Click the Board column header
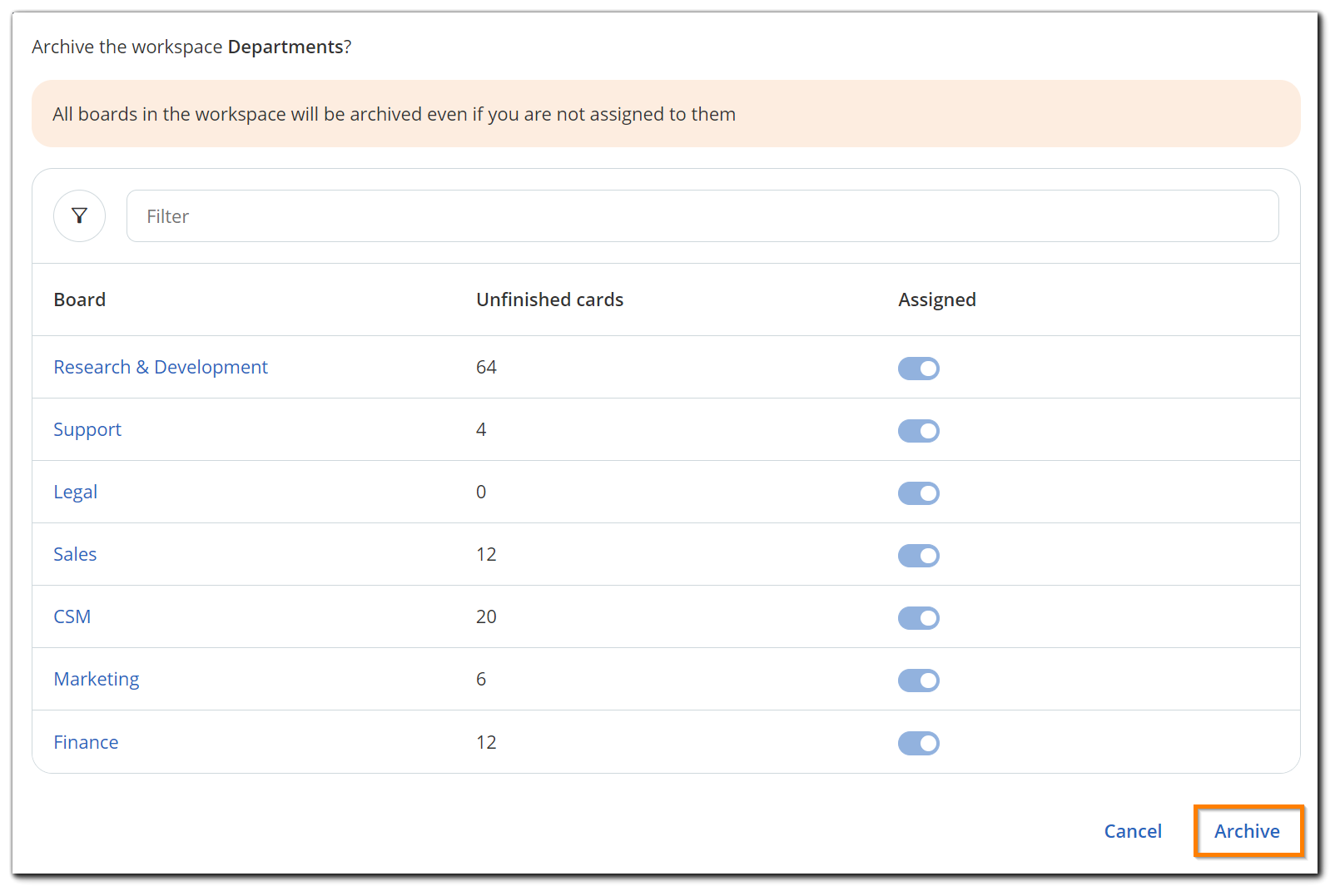This screenshot has width=1340, height=896. 80,299
